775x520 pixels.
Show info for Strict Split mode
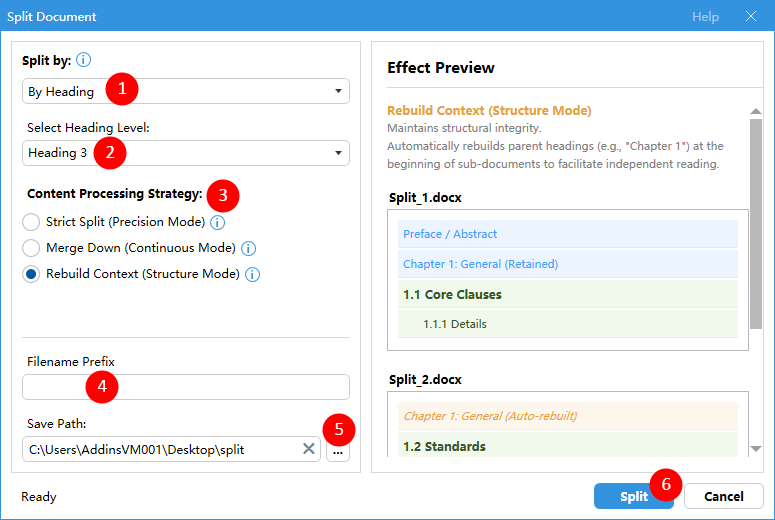coord(217,222)
